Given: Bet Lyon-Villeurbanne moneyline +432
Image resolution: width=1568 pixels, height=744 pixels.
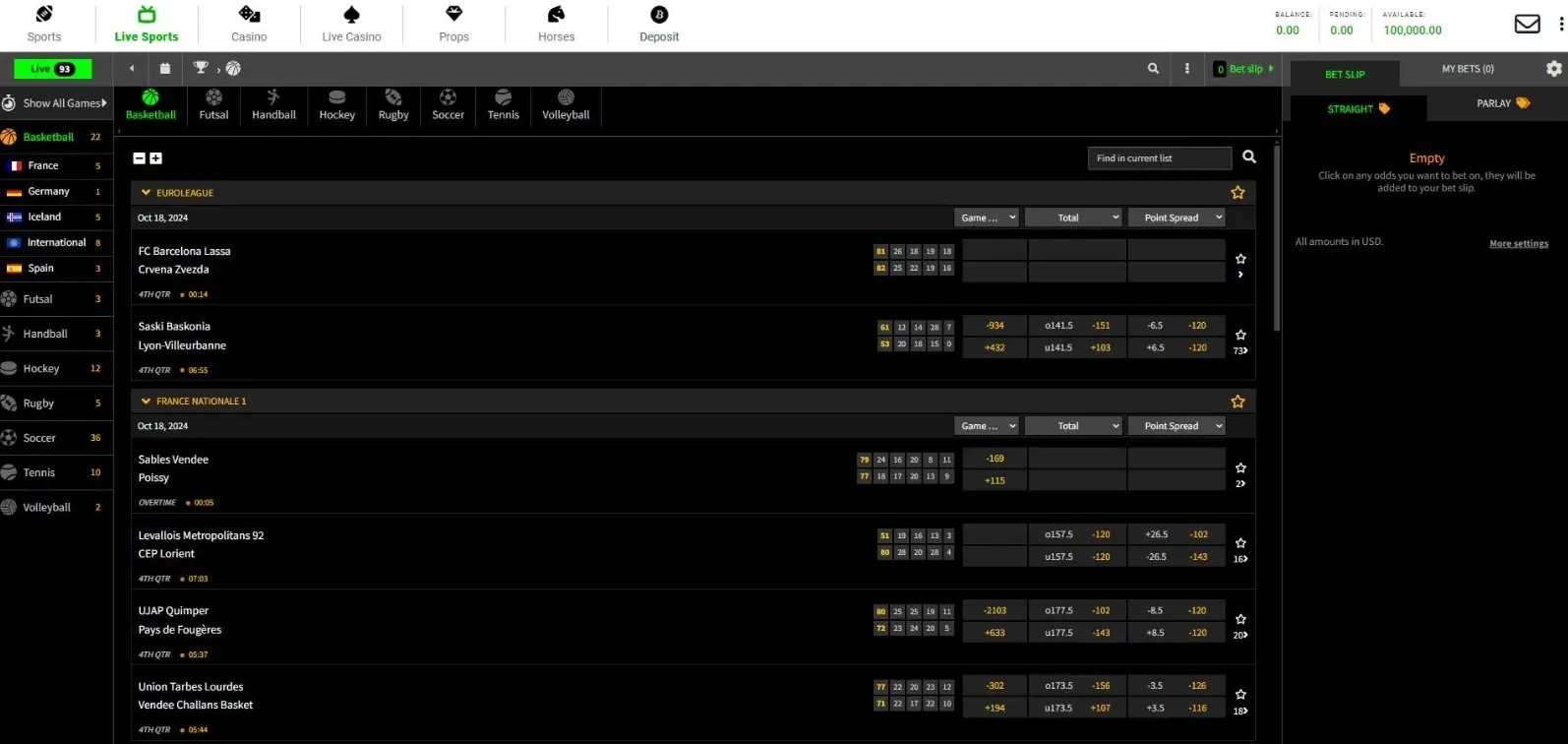Looking at the screenshot, I should 995,347.
